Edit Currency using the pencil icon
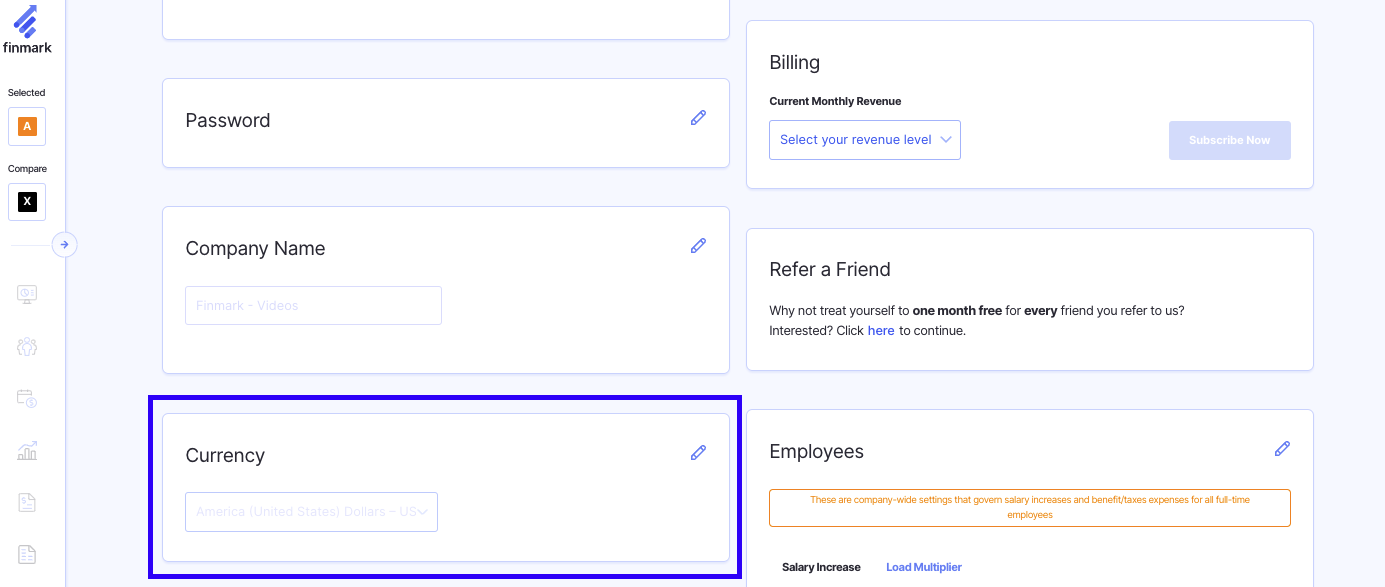Viewport: 1385px width, 587px height. pos(698,453)
